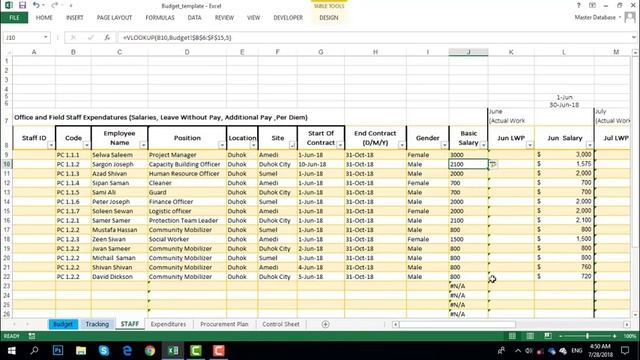
Task: Click the macro recording icon in status bar
Action: tap(31, 336)
